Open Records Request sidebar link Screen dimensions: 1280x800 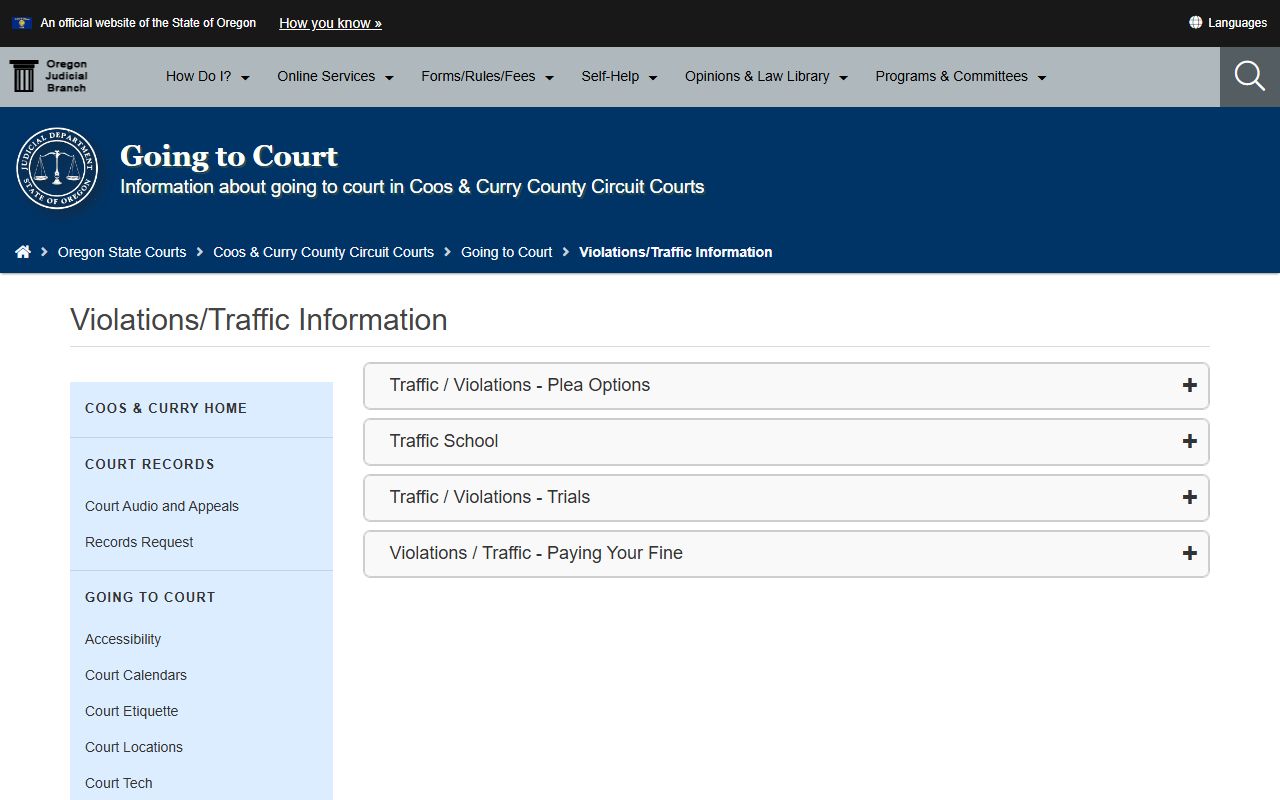coord(139,542)
